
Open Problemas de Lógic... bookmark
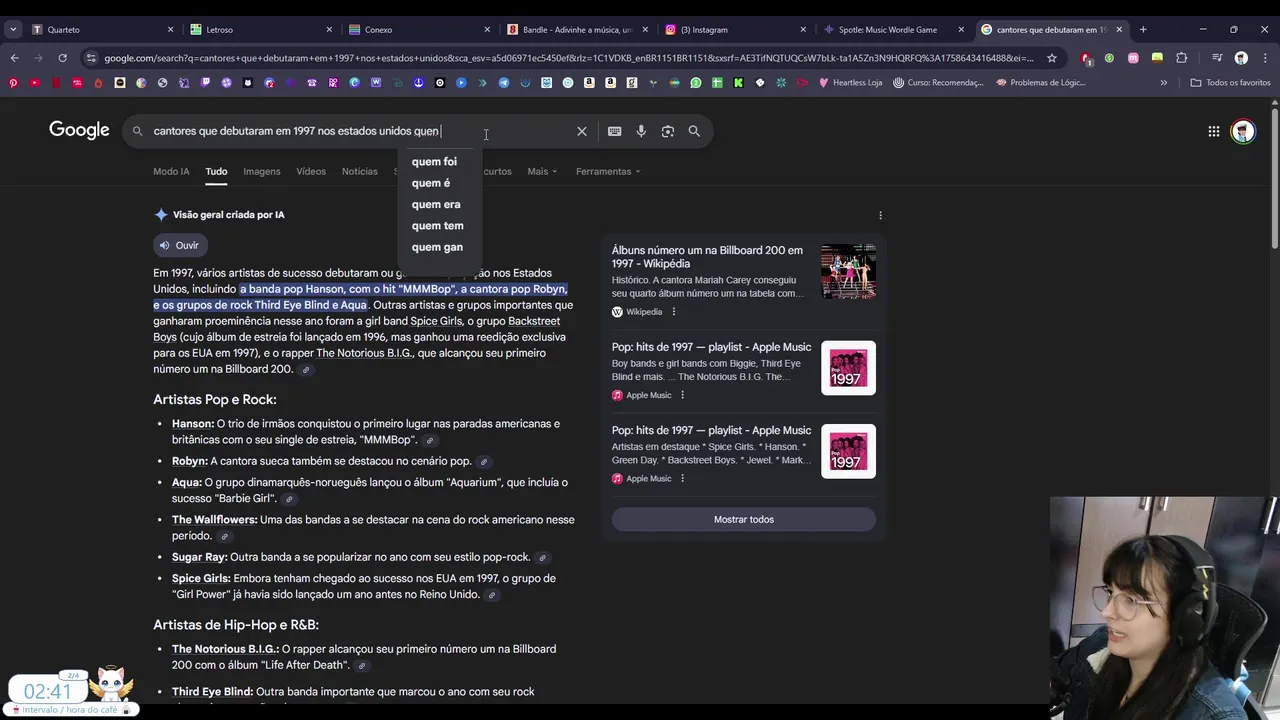coord(1041,83)
